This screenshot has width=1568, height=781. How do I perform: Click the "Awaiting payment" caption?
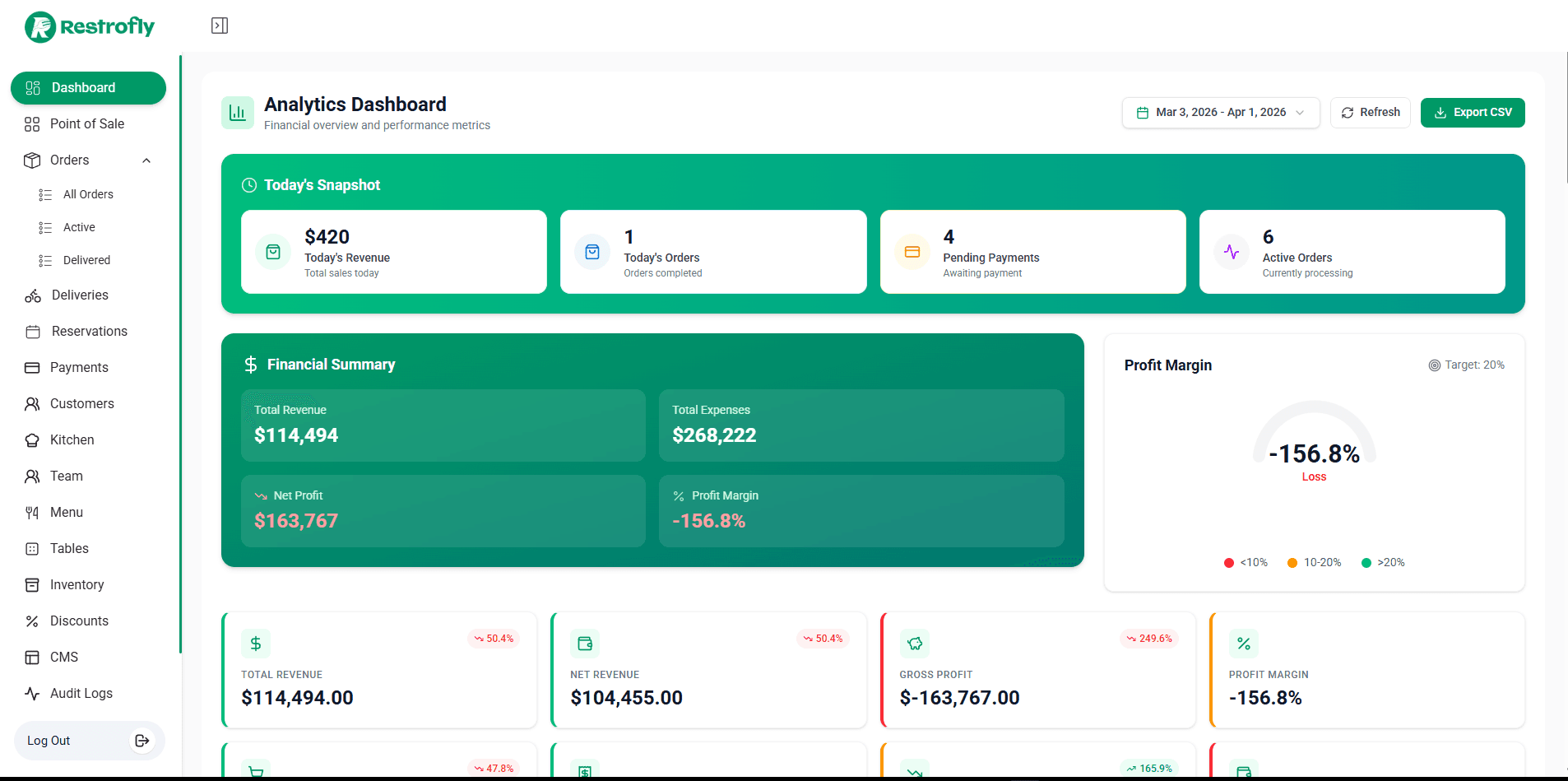(x=982, y=273)
